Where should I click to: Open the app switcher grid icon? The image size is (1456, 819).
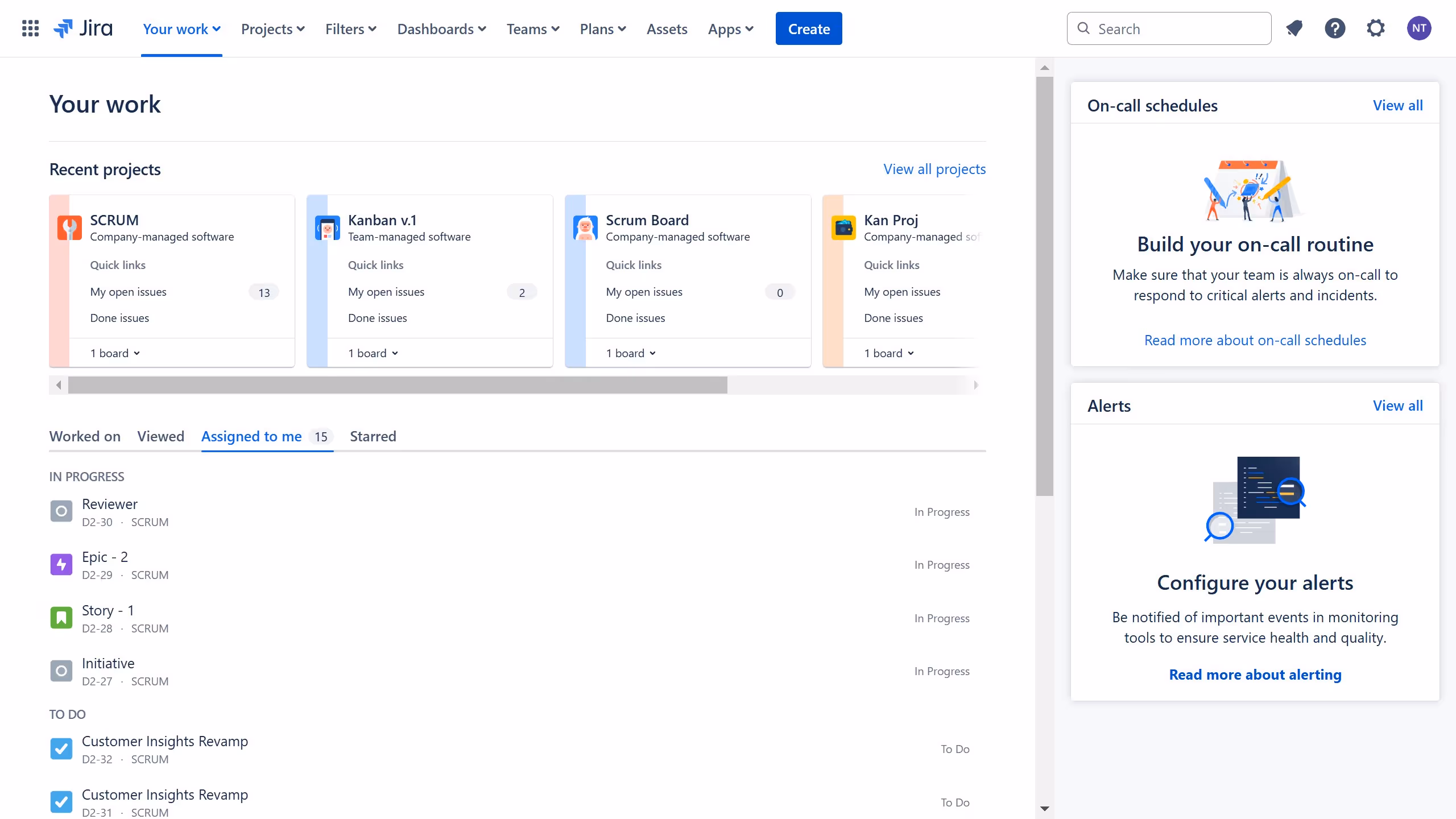[x=30, y=28]
